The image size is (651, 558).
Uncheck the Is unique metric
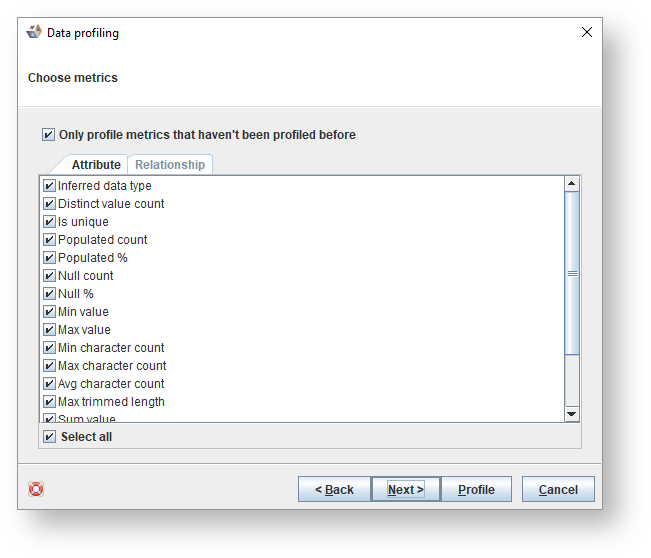pos(49,222)
